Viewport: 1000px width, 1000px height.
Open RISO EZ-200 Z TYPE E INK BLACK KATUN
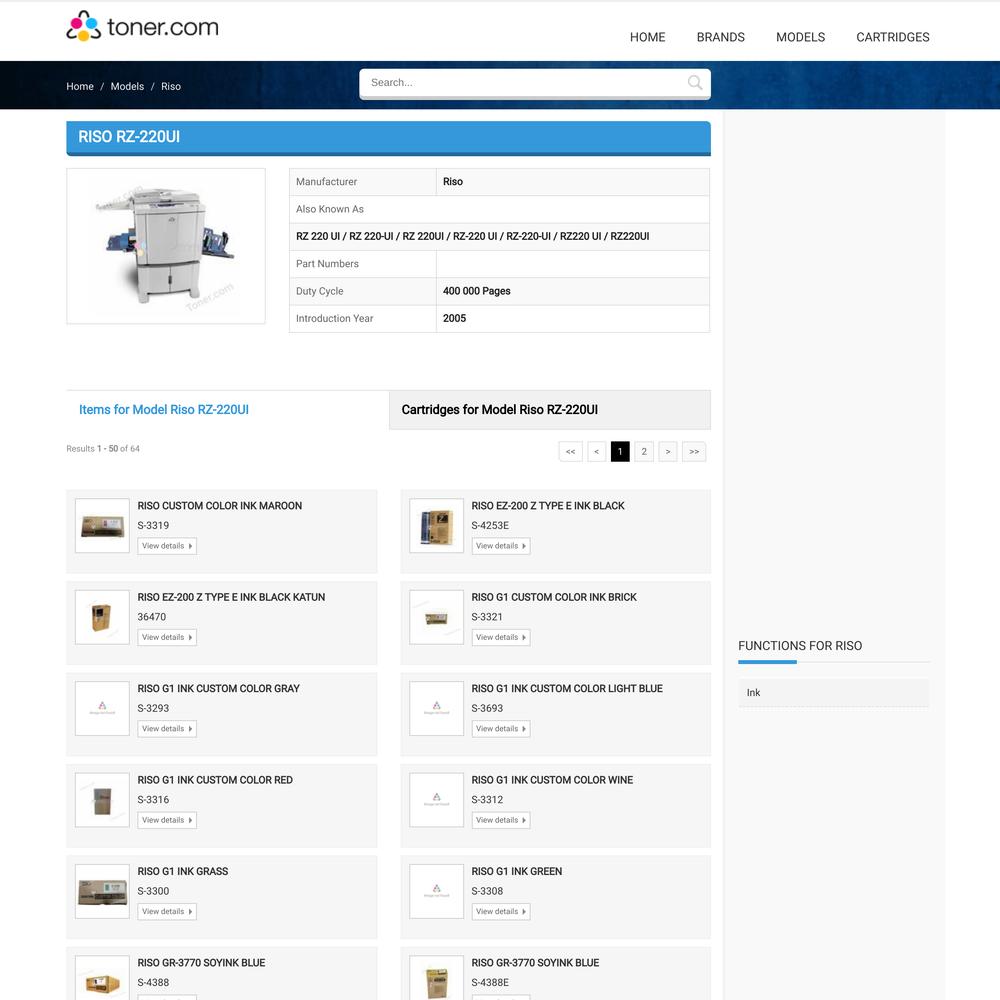(x=232, y=597)
